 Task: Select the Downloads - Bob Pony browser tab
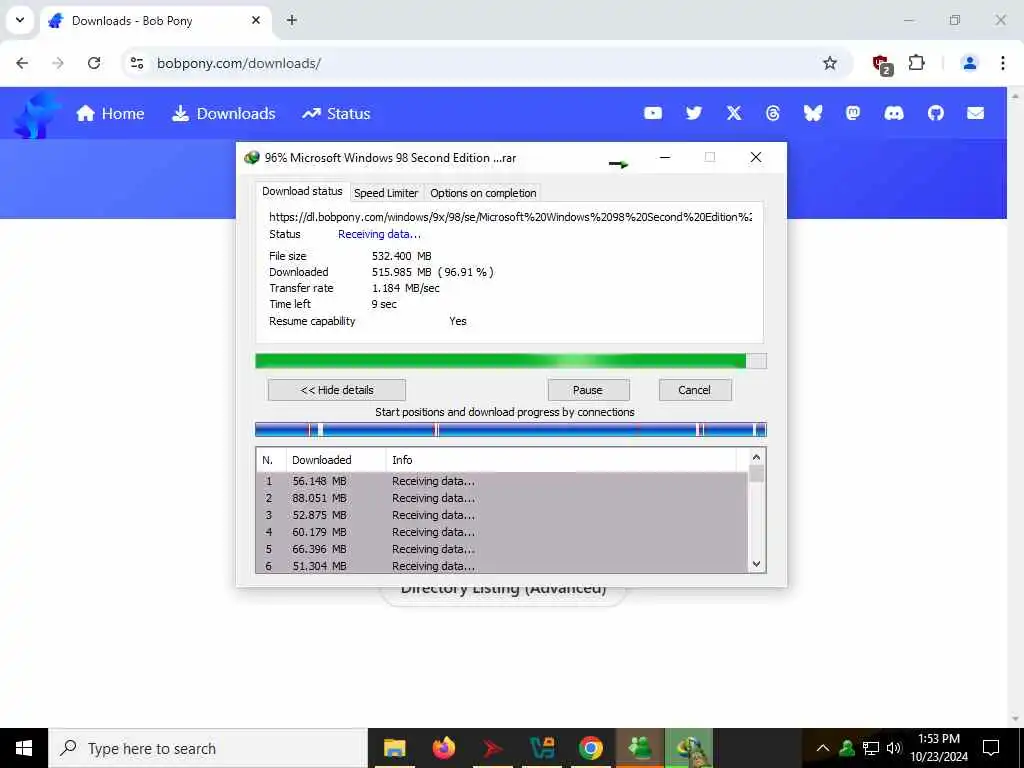pyautogui.click(x=155, y=22)
